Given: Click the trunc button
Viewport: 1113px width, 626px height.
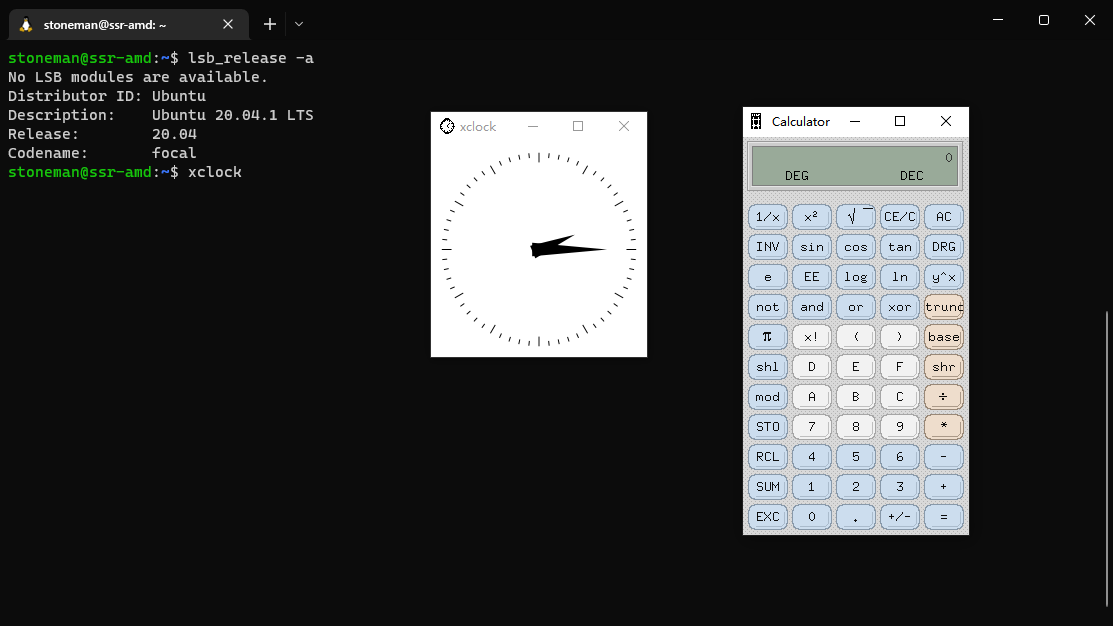Looking at the screenshot, I should point(943,307).
